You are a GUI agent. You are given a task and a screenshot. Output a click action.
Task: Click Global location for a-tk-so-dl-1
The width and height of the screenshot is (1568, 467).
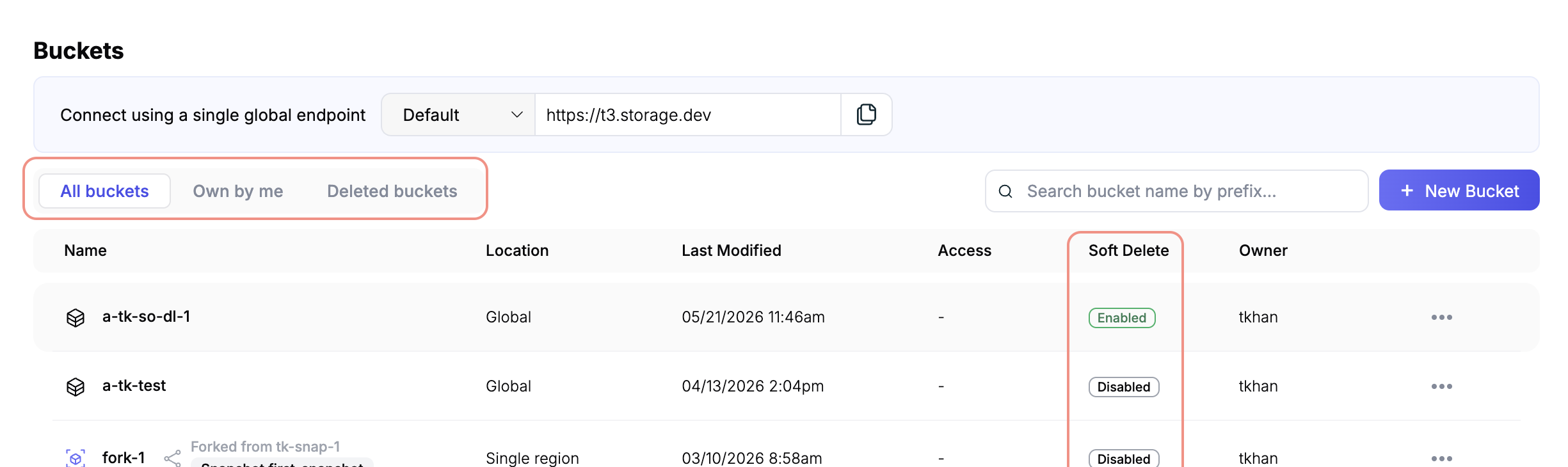508,317
